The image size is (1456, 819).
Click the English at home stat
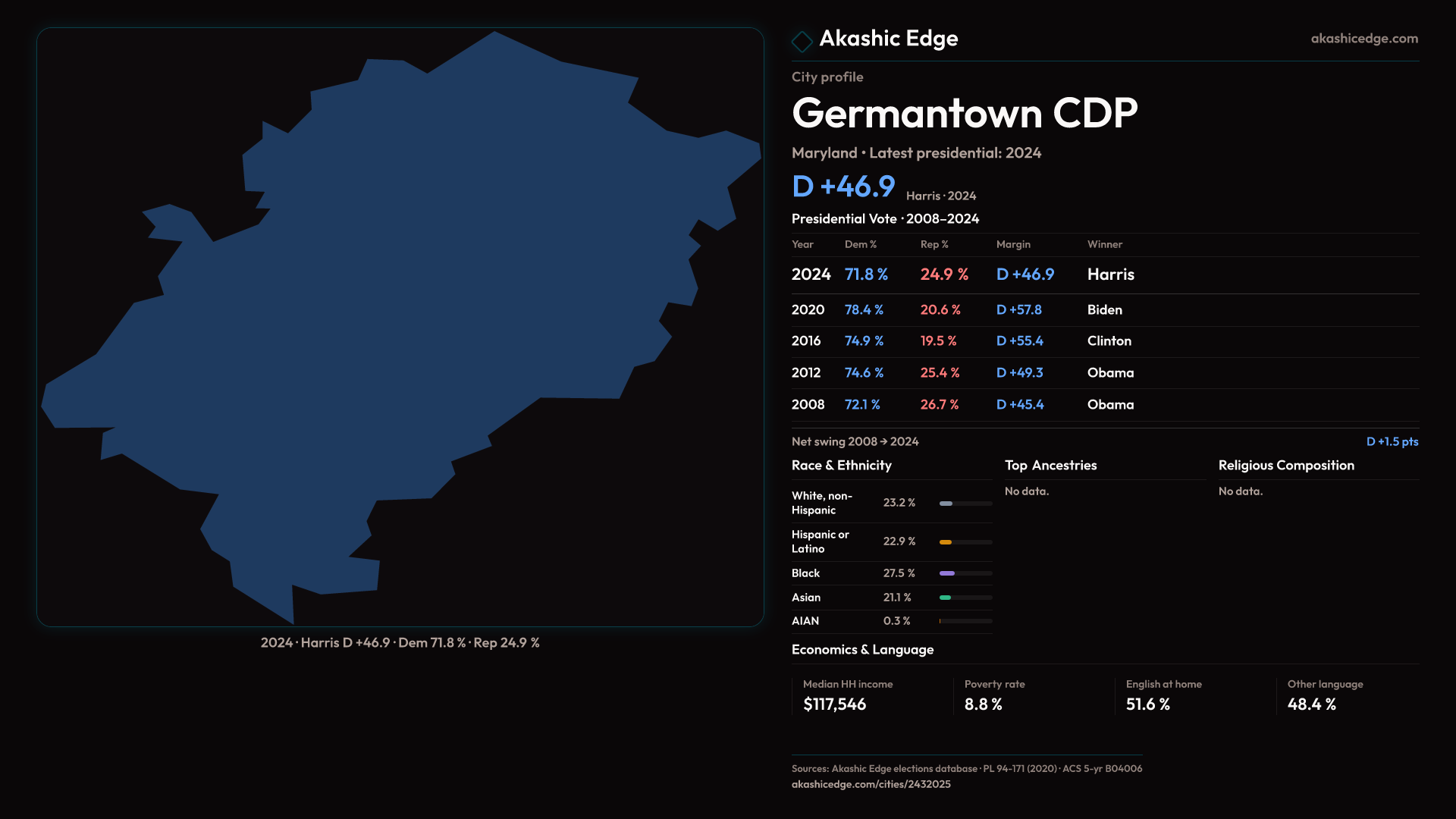[1147, 704]
